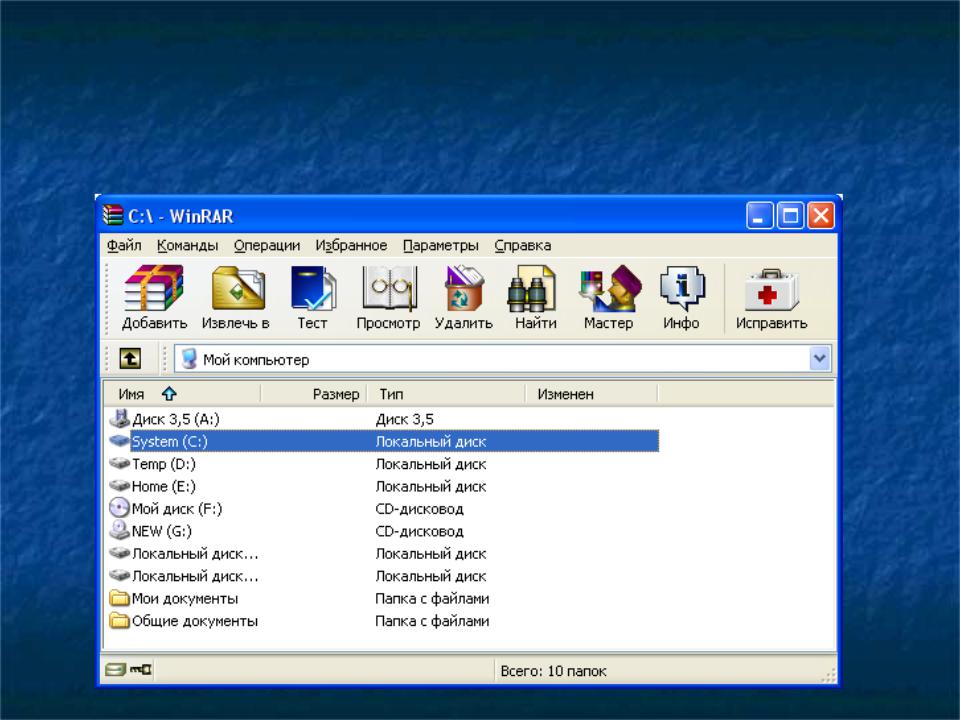Select the NEW (G:) entry
The image size is (960, 720).
point(162,531)
